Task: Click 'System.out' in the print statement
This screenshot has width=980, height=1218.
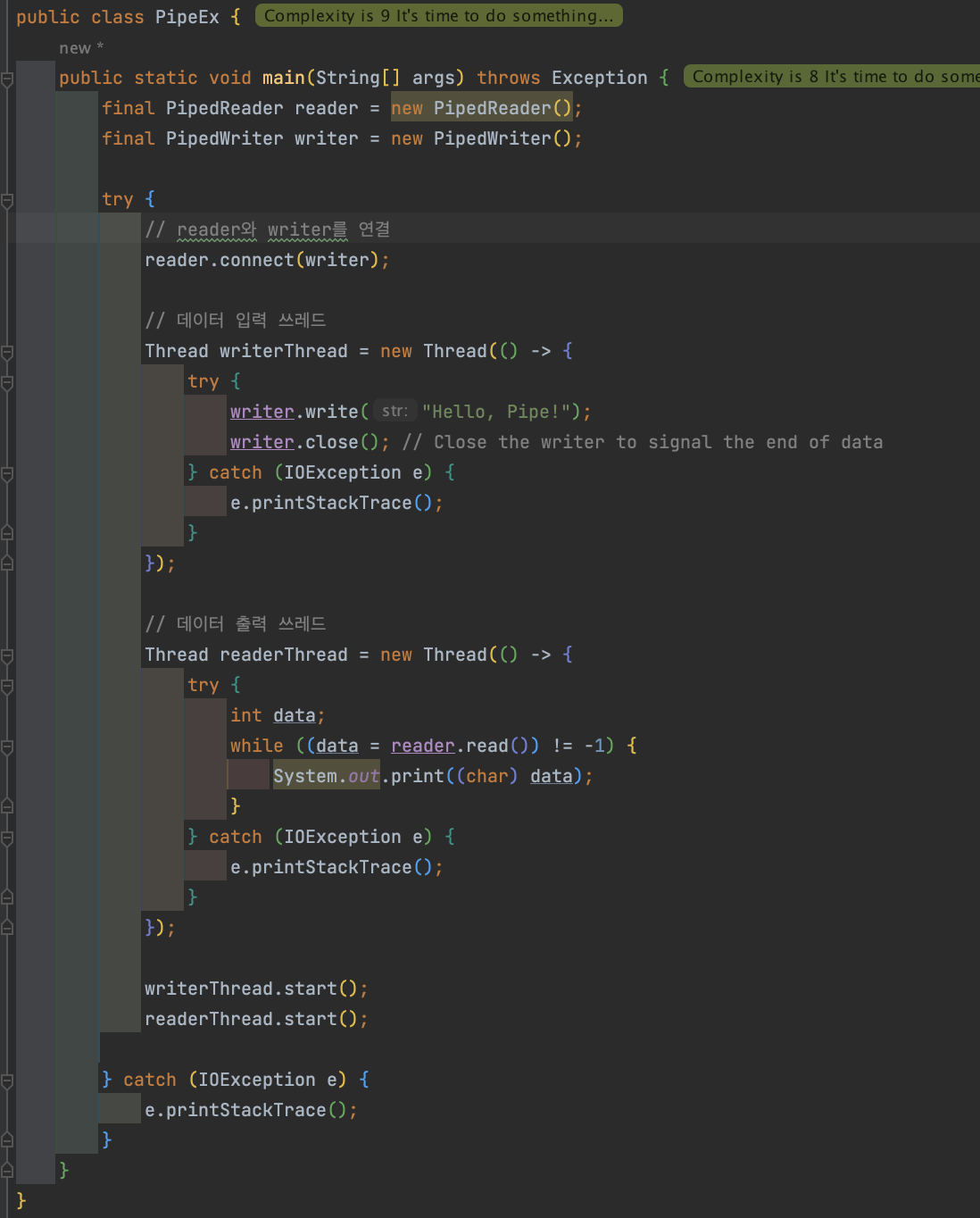Action: pos(327,776)
